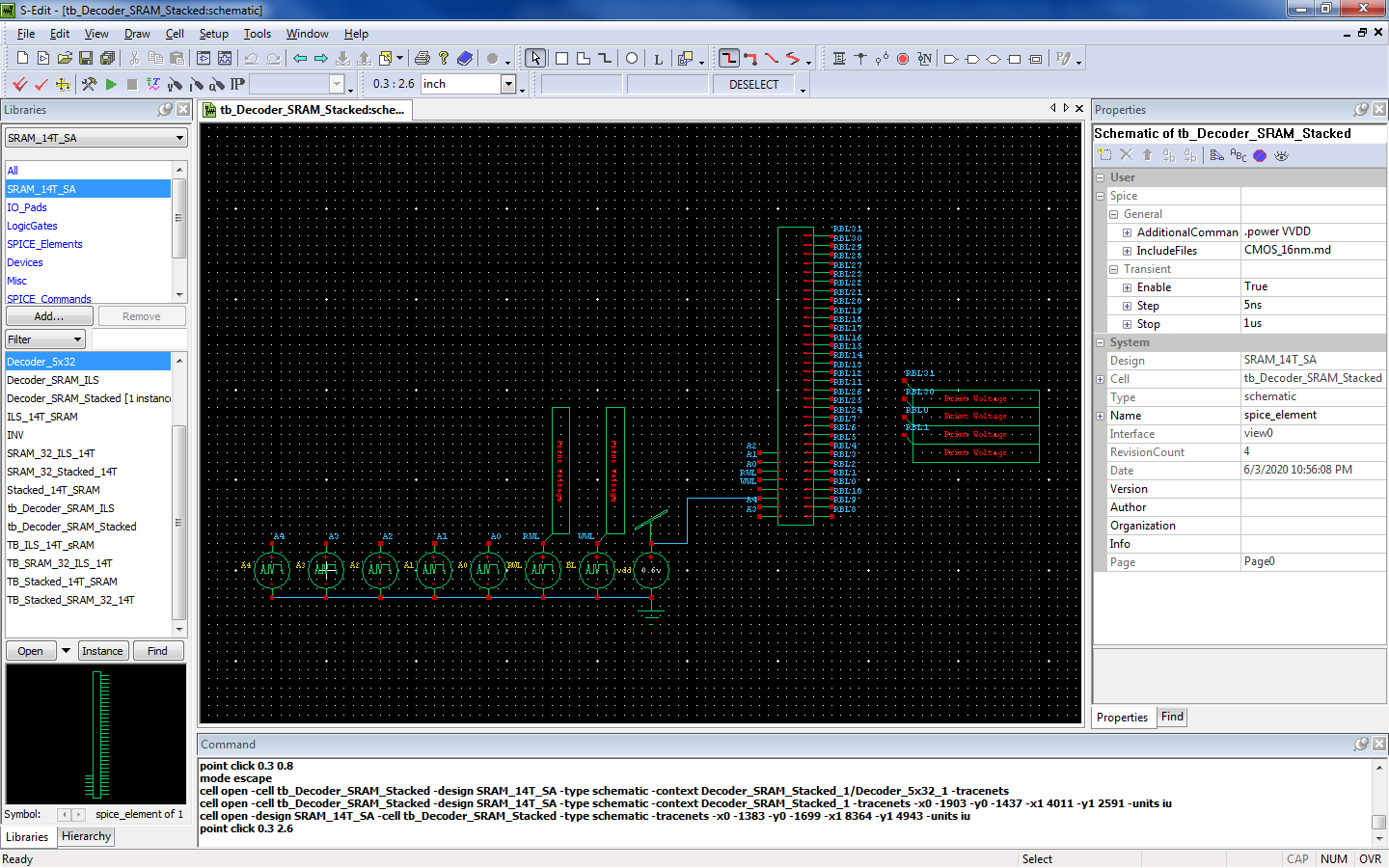Toggle pin on the Command panel
This screenshot has width=1389, height=868.
point(1361,744)
